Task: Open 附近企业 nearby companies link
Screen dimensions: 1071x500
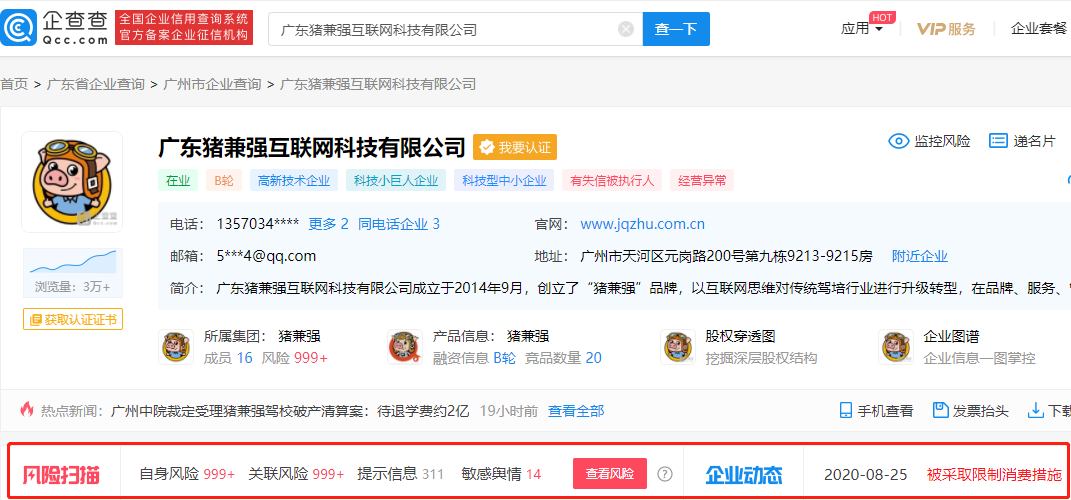Action: coord(920,257)
